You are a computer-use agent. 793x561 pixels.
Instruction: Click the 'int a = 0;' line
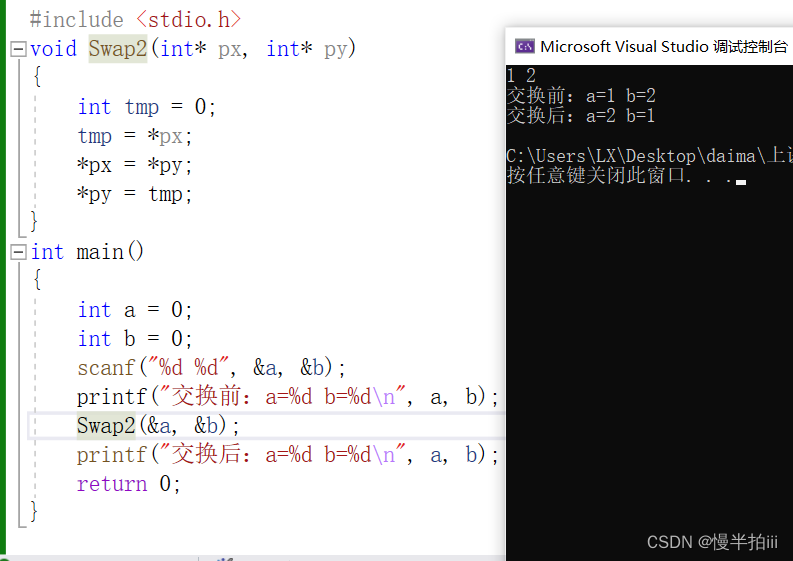[x=135, y=310]
